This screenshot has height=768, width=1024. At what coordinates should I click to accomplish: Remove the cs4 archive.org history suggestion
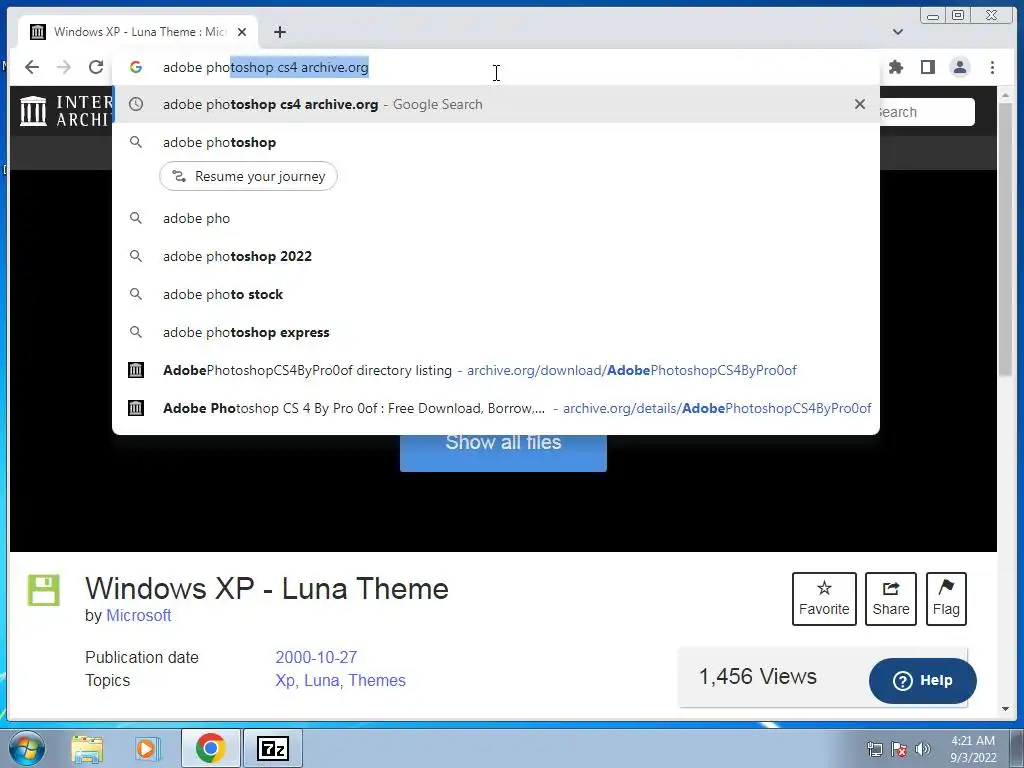859,104
